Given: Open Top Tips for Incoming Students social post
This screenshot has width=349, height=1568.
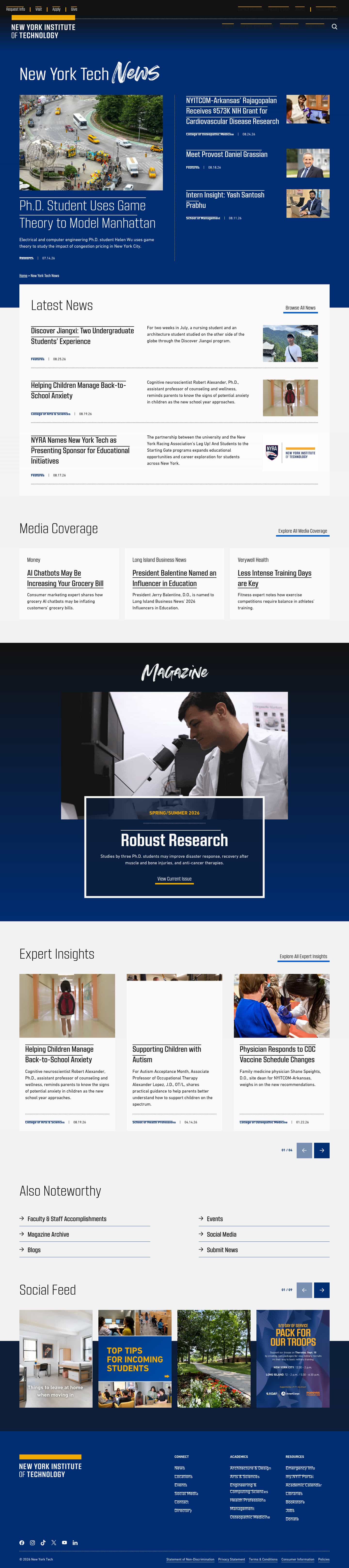Looking at the screenshot, I should point(135,1359).
